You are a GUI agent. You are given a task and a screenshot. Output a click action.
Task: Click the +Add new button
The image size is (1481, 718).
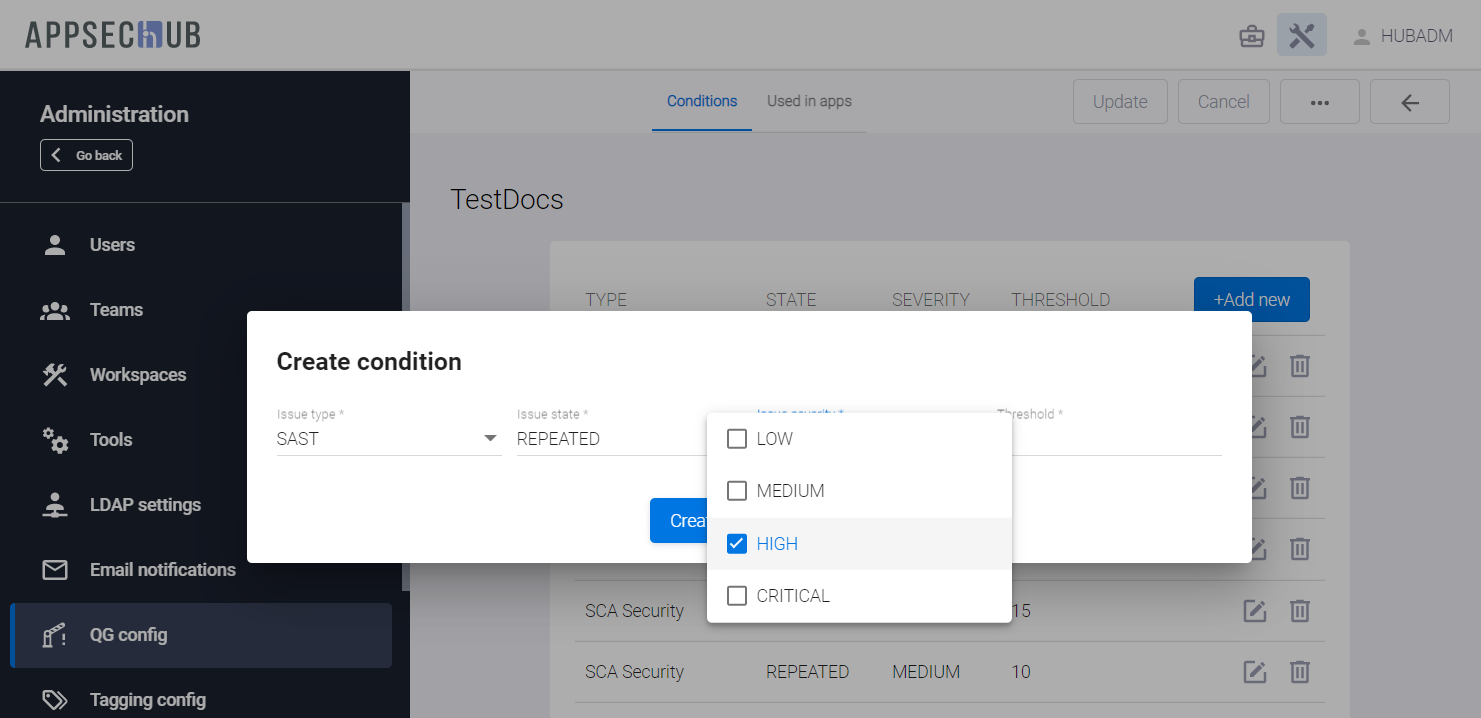pyautogui.click(x=1251, y=299)
